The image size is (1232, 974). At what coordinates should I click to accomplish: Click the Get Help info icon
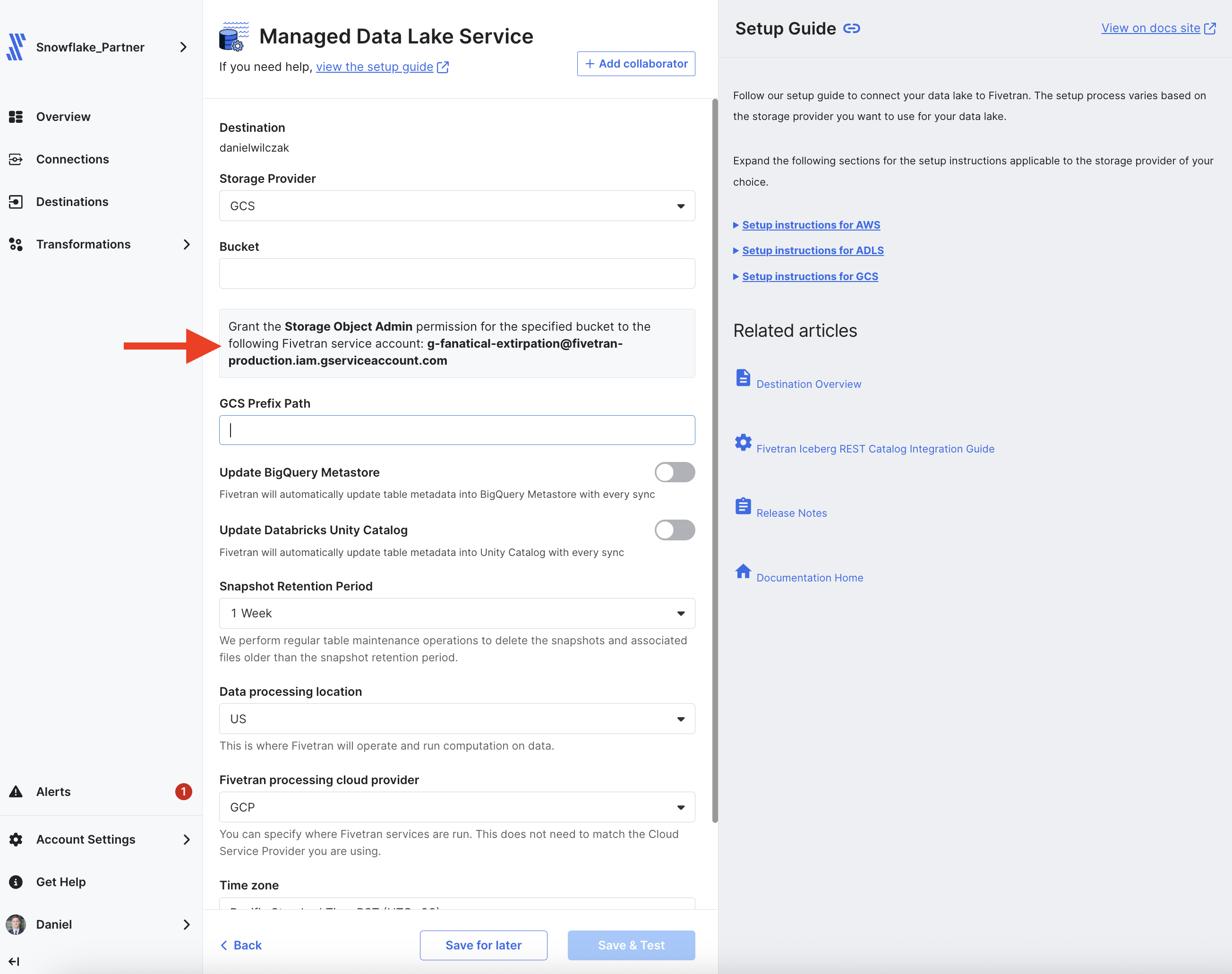click(16, 882)
